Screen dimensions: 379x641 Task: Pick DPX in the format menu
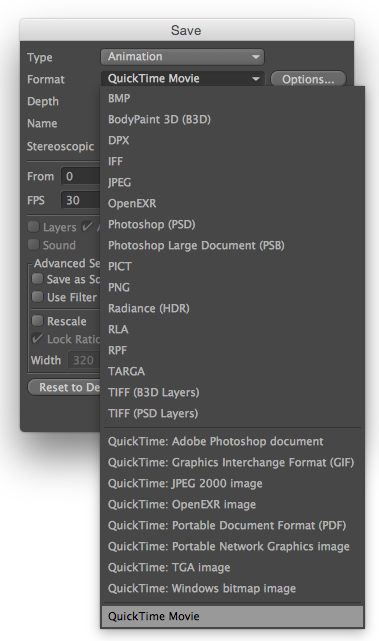pyautogui.click(x=232, y=140)
